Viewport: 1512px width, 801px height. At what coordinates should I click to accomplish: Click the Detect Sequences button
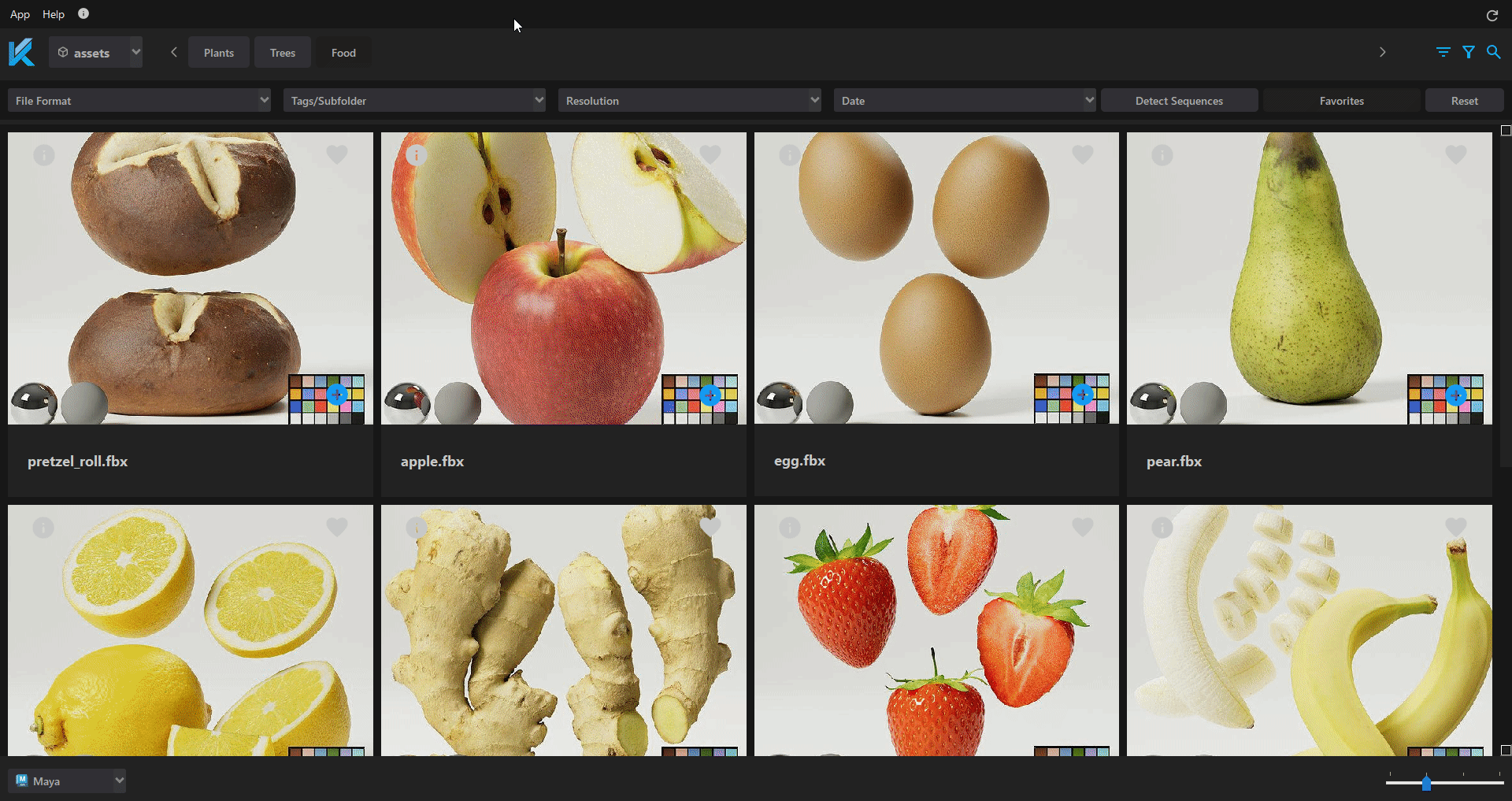[1179, 101]
